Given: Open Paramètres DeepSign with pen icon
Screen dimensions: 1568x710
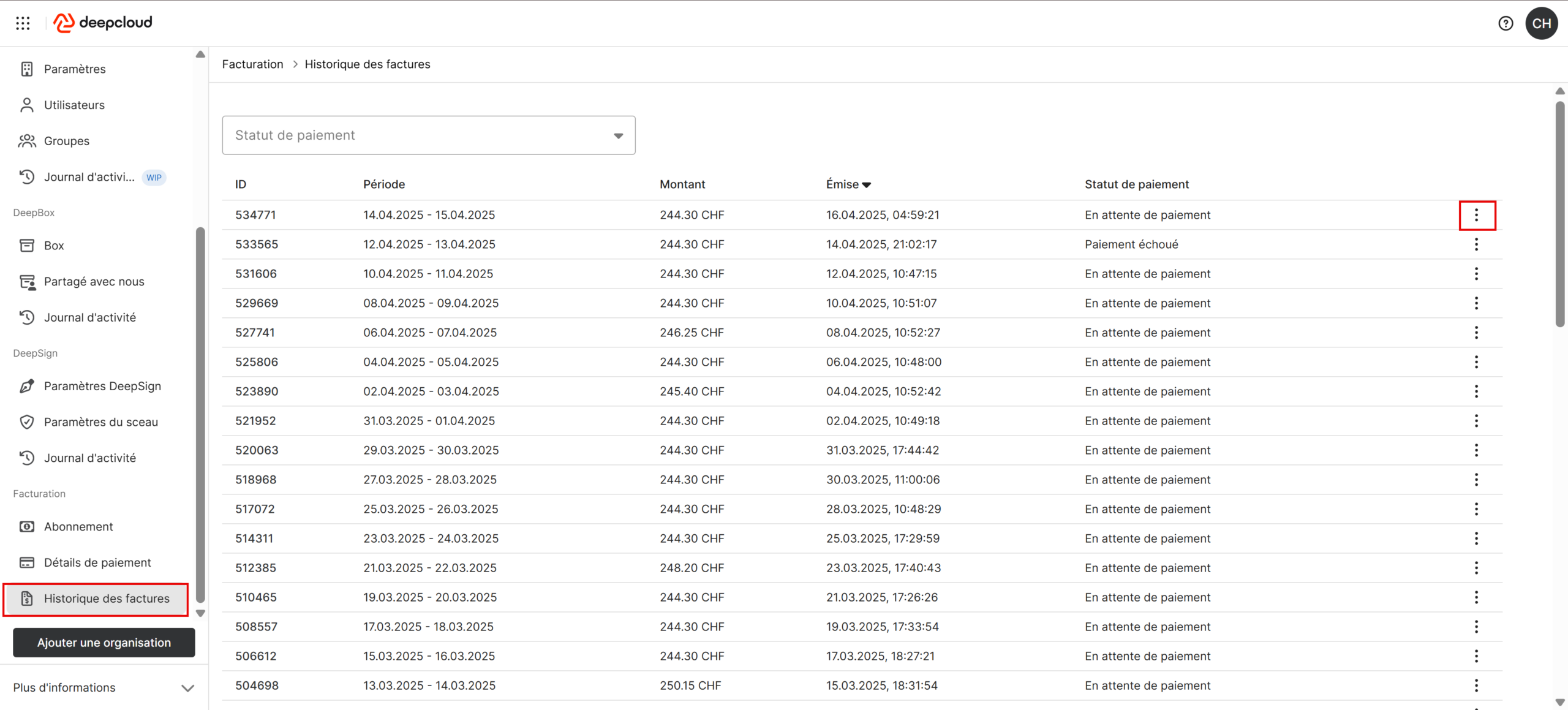Looking at the screenshot, I should click(102, 386).
